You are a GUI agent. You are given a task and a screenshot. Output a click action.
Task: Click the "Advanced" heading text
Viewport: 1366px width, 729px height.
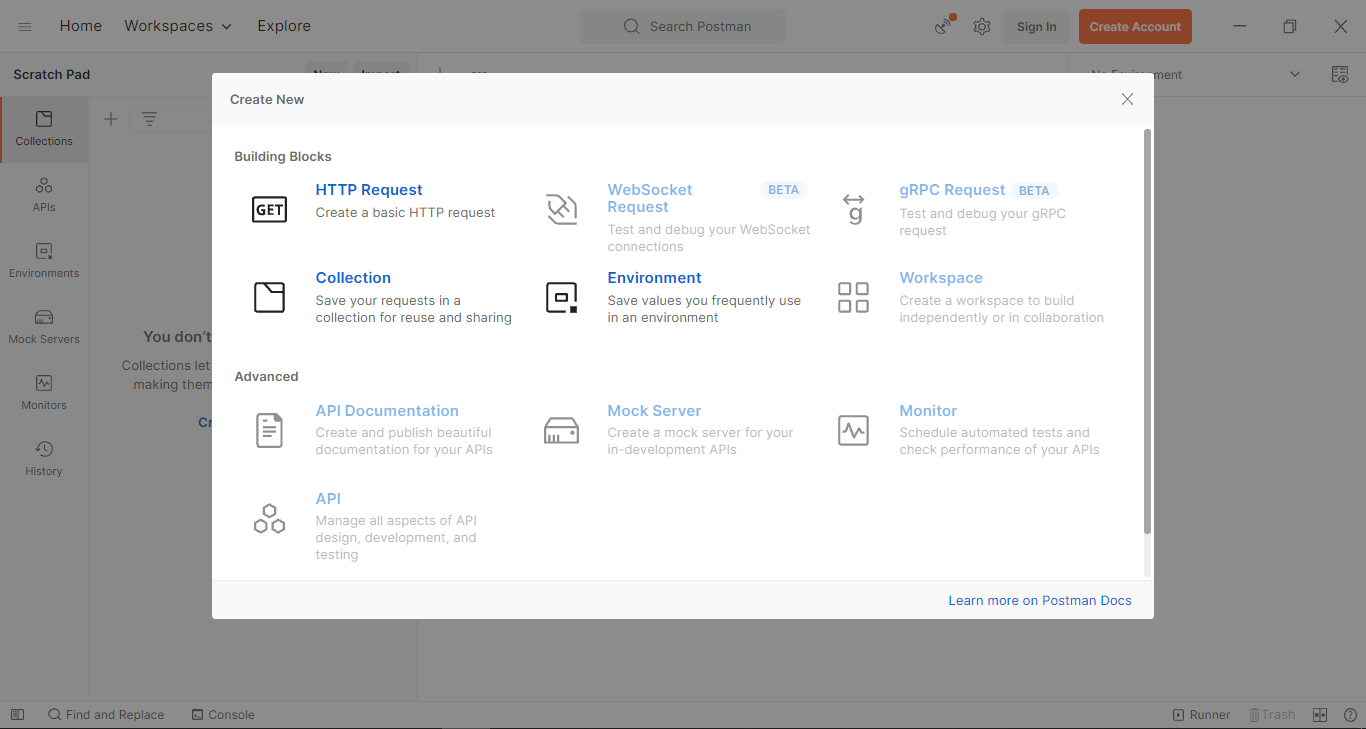(x=266, y=377)
